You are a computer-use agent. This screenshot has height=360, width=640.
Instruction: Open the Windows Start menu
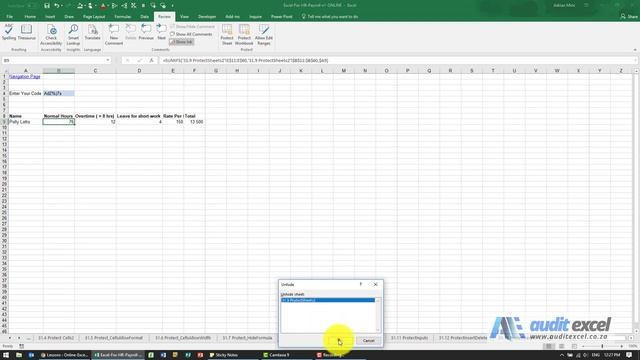(x=6, y=355)
